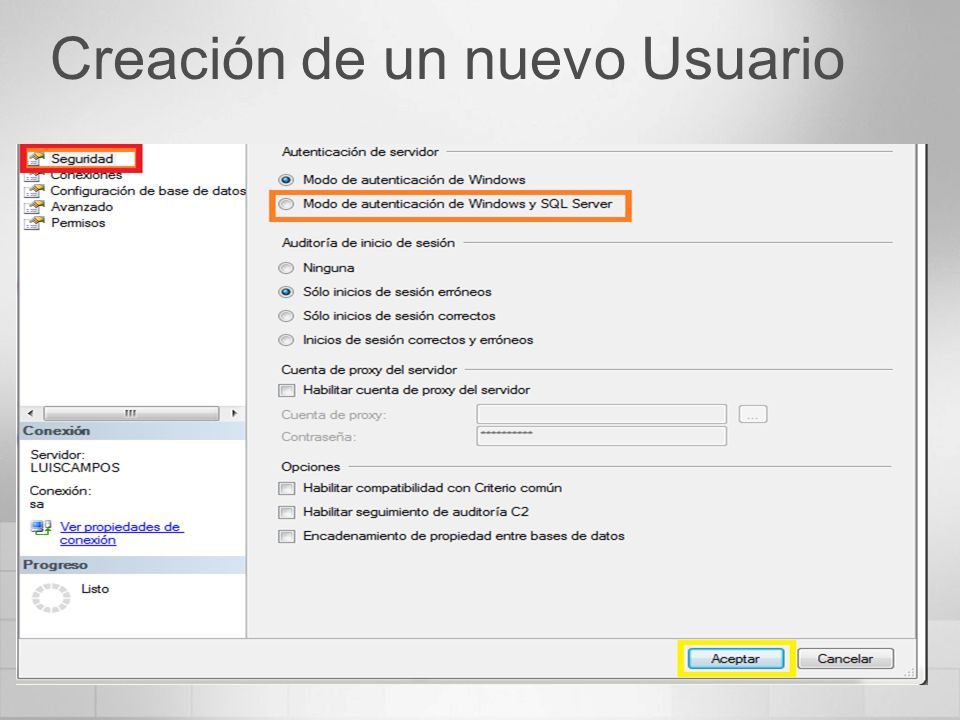Click the Cuenta de proxy input field
The image size is (960, 720).
(601, 414)
